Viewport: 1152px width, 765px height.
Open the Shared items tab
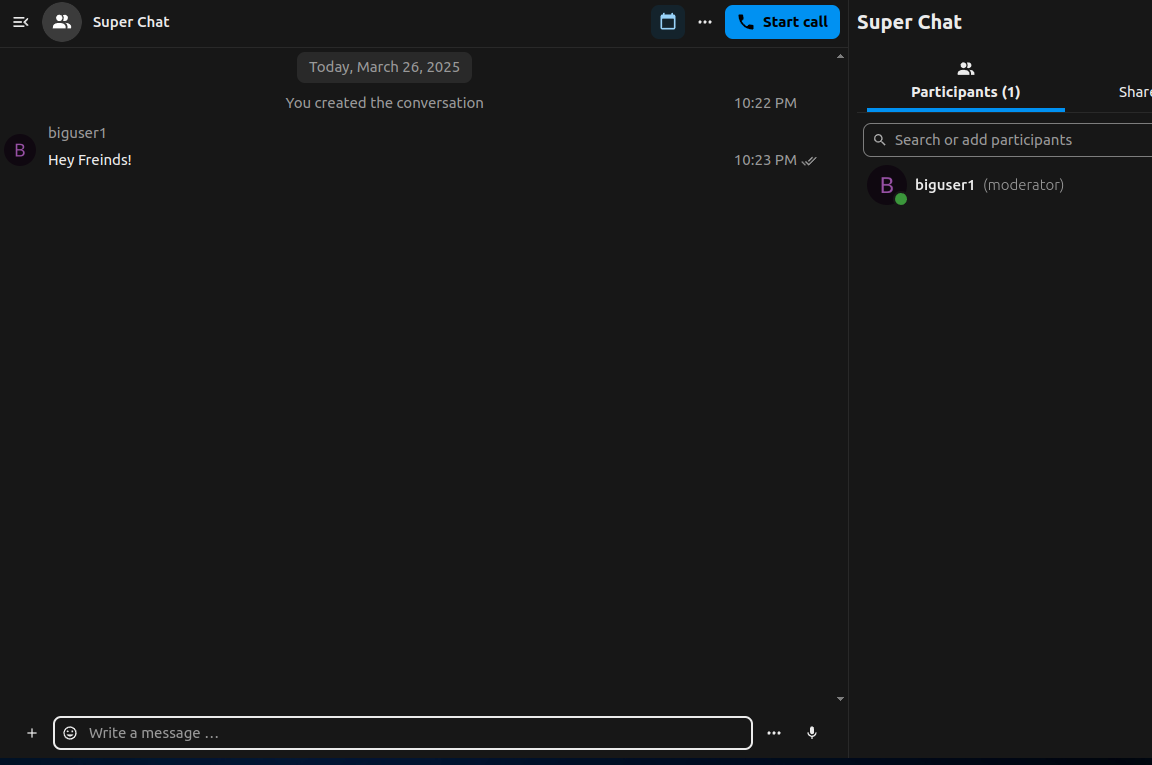1135,91
